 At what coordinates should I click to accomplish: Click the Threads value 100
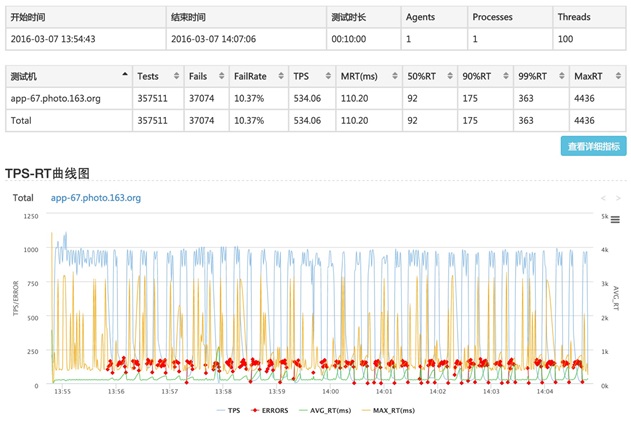pos(565,39)
